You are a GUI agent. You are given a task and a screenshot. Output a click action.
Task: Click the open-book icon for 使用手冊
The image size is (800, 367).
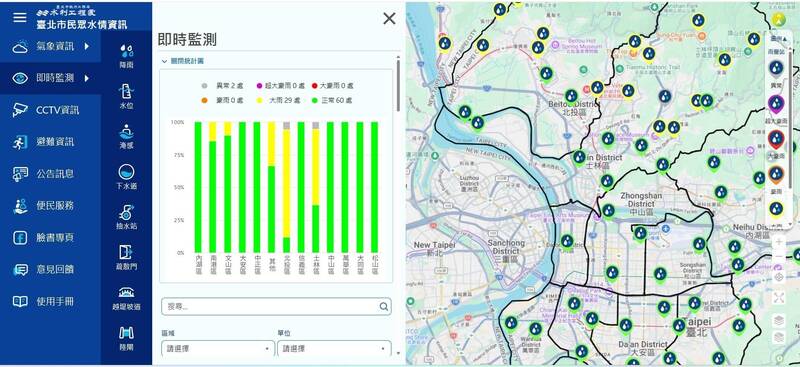20,301
